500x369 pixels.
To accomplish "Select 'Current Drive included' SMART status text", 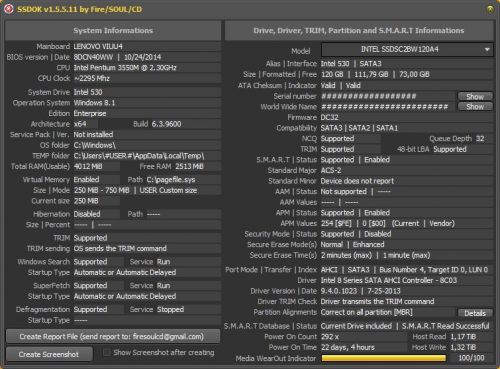I will pos(356,326).
